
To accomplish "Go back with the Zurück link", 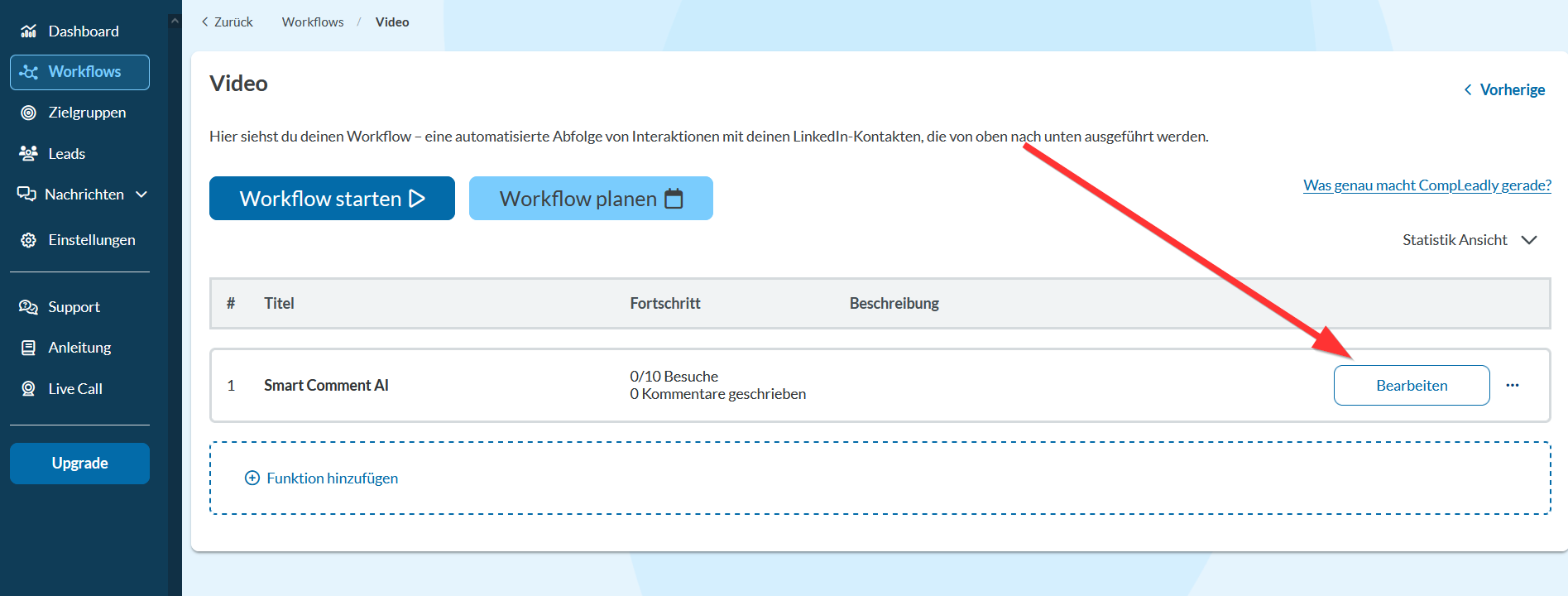I will 228,22.
